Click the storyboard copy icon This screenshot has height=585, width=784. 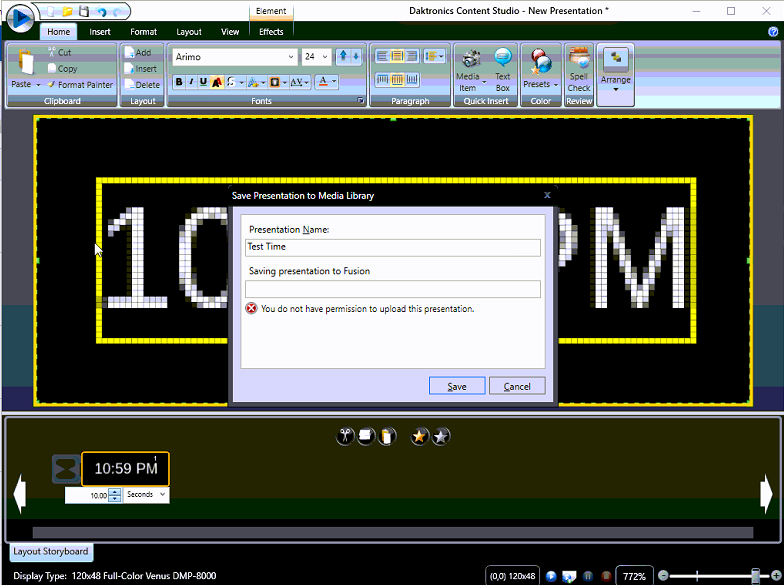click(366, 436)
